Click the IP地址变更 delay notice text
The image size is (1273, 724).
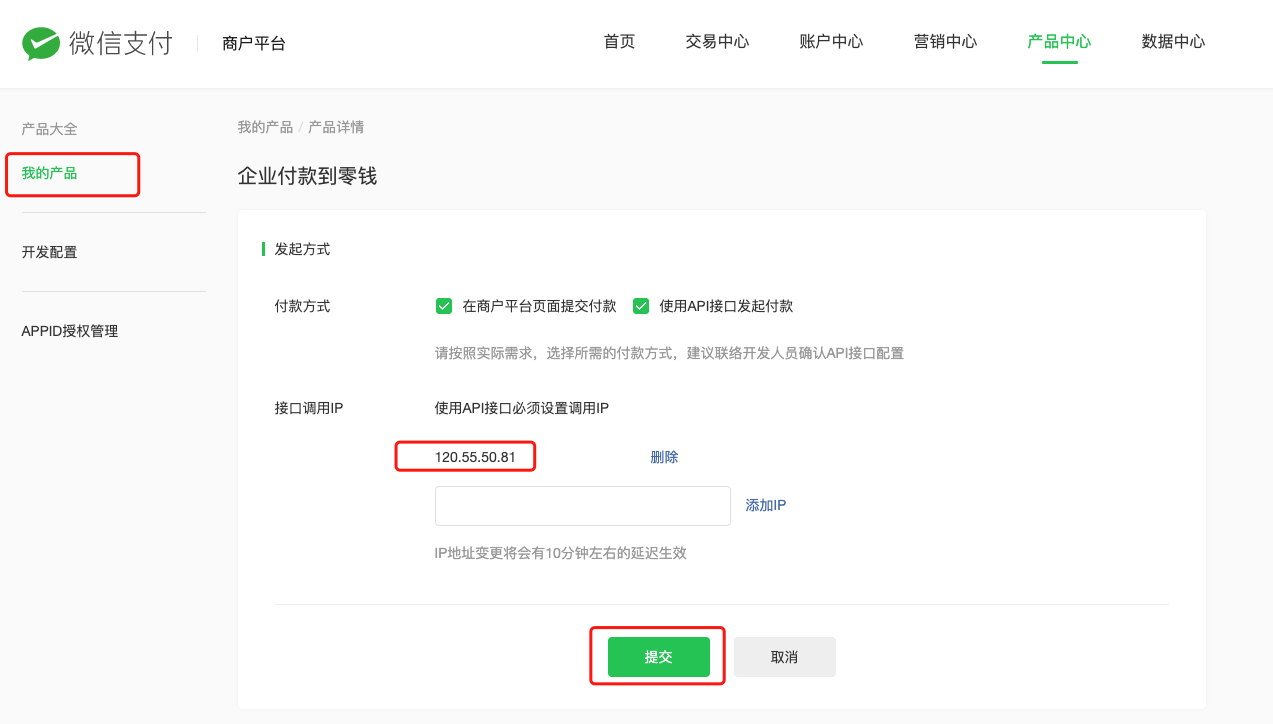(x=561, y=552)
